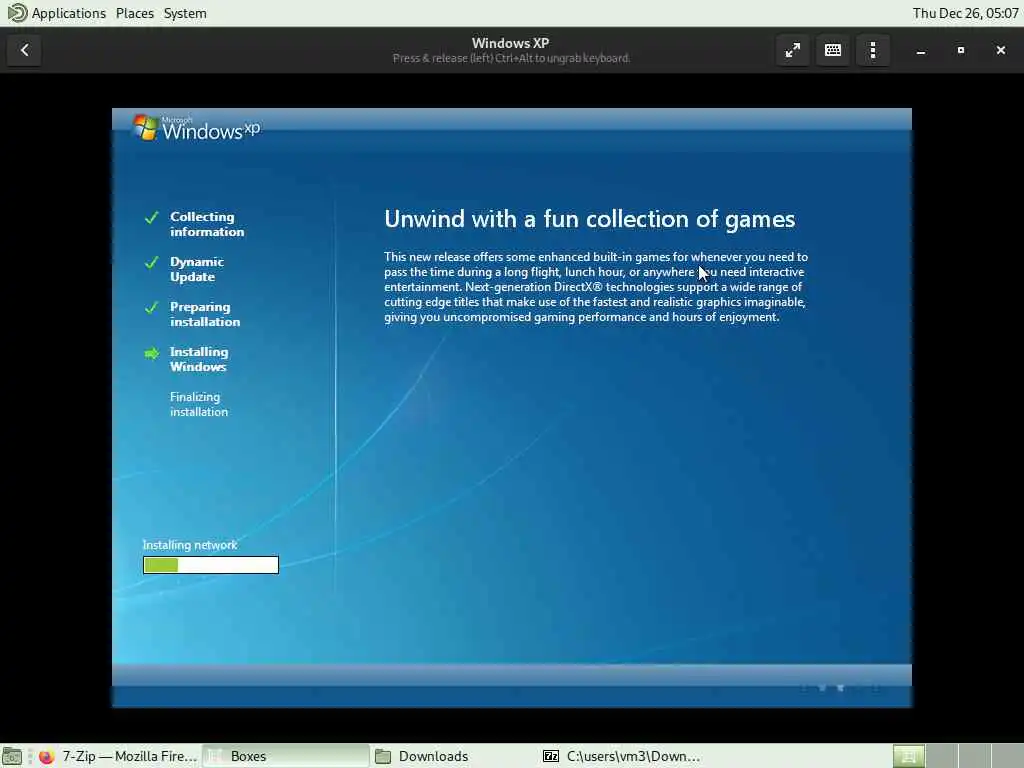Open the keyboard shortcuts icon
1024x768 pixels.
click(x=833, y=50)
